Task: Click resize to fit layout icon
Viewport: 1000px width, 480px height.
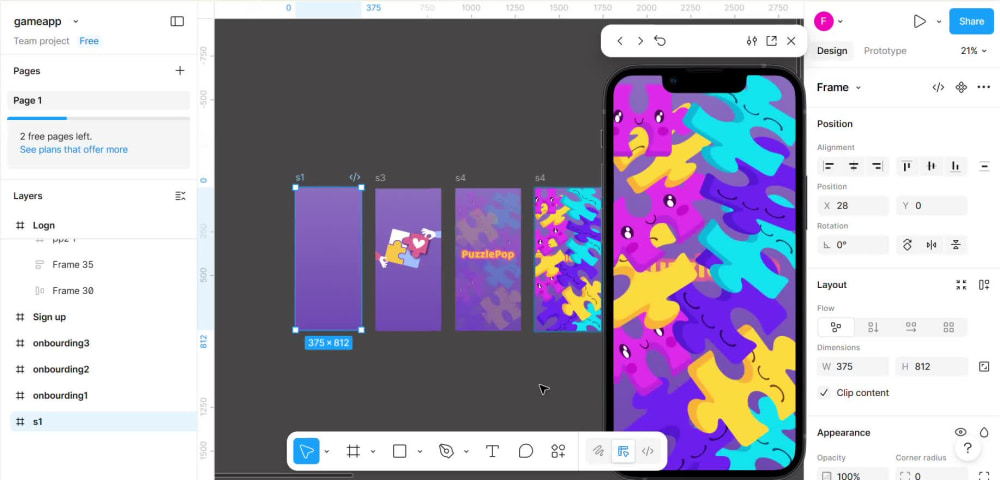Action: point(961,285)
